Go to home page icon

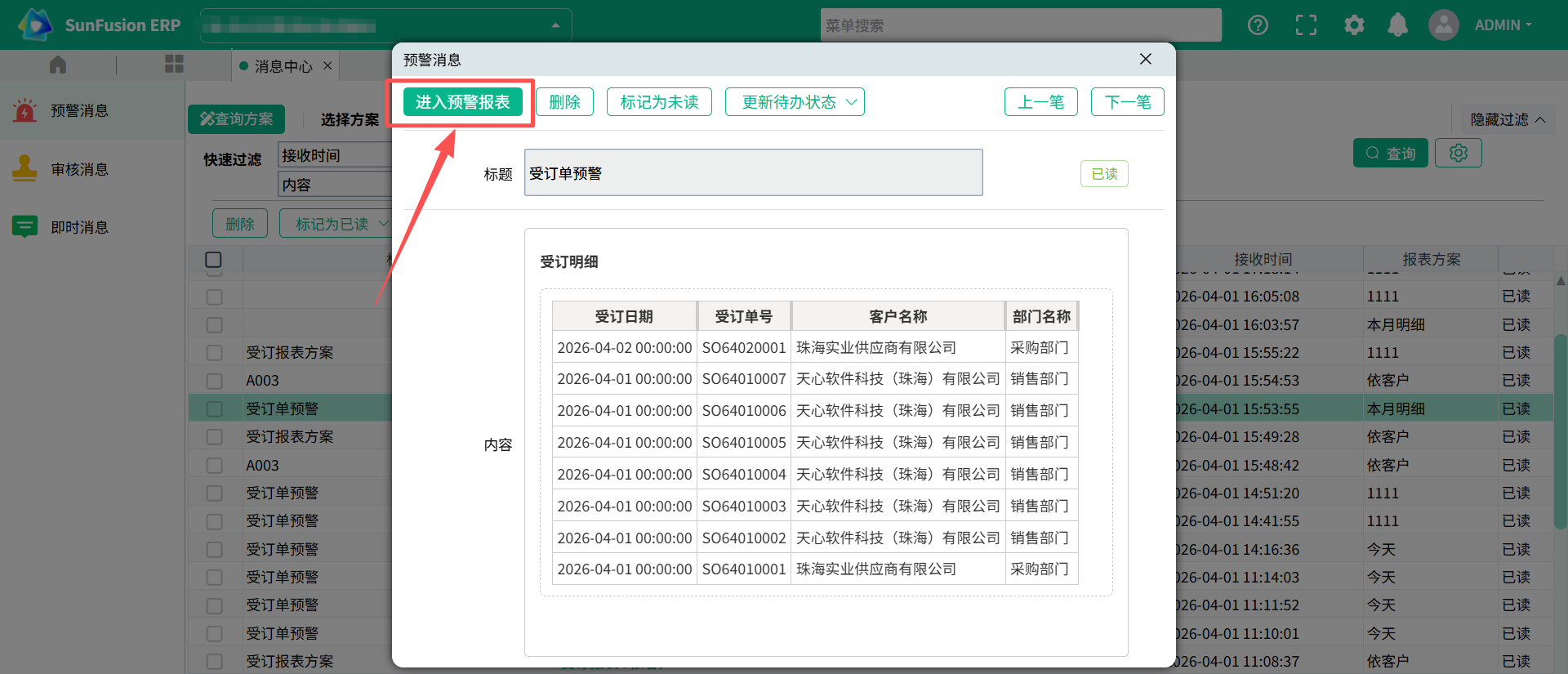coord(58,65)
